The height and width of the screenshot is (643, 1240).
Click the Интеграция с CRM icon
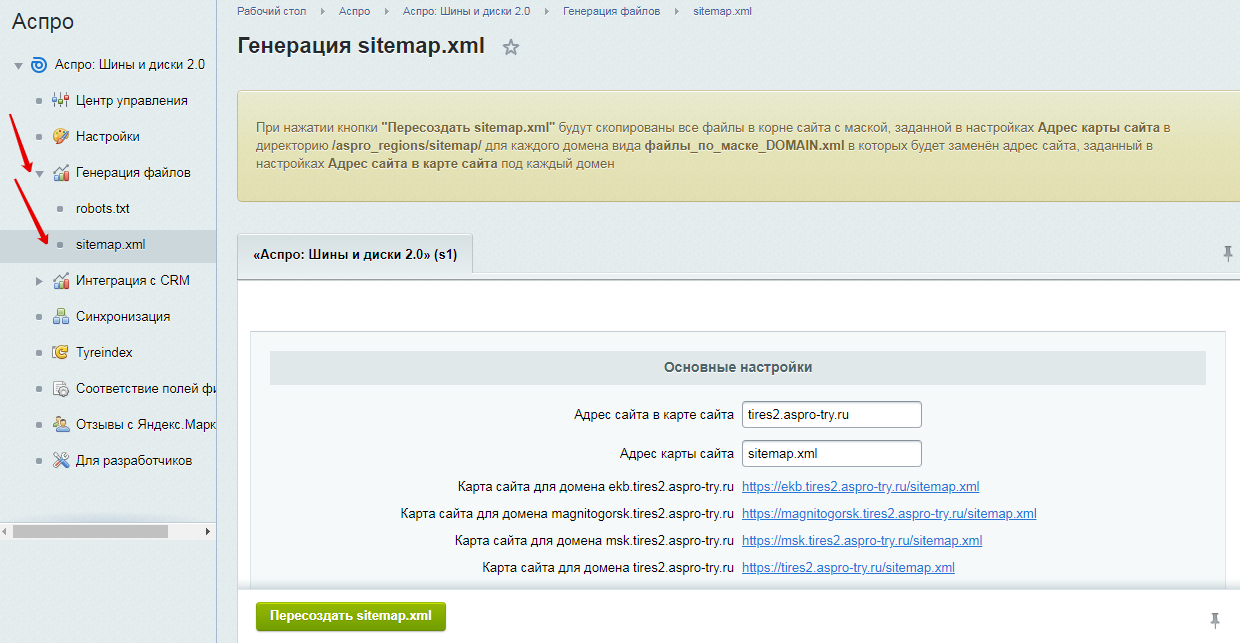(60, 281)
